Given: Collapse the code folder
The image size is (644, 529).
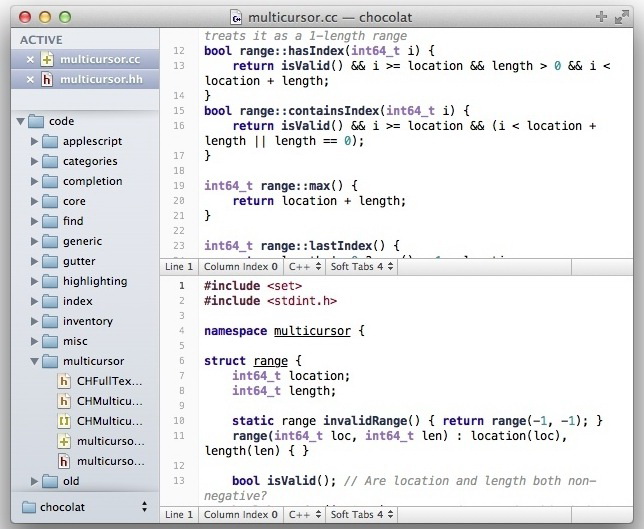Looking at the screenshot, I should [x=22, y=121].
